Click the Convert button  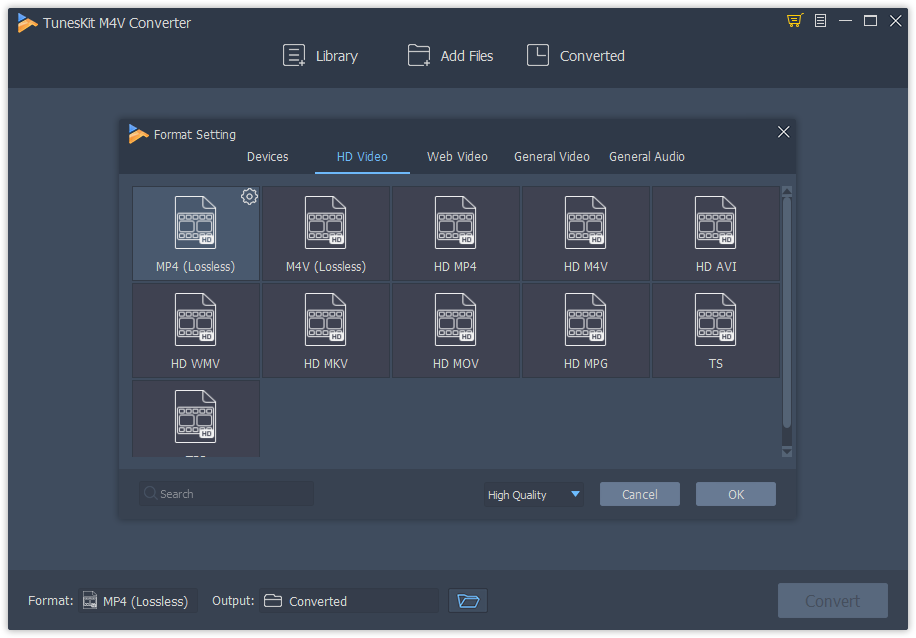coord(832,601)
